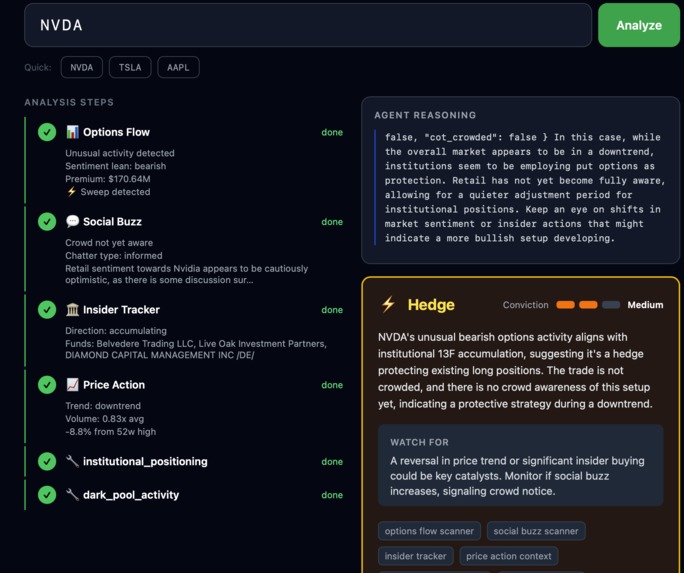Click the bank building icon beside Insider Tracker
This screenshot has width=684, height=573.
(x=72, y=310)
